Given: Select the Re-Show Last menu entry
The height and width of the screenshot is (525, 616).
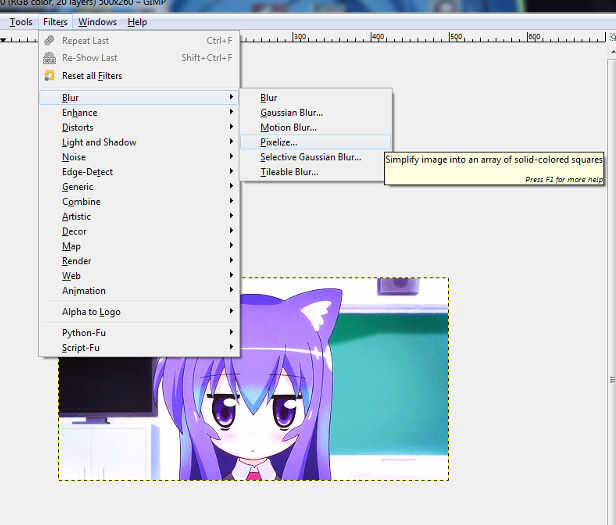Looking at the screenshot, I should click(x=139, y=58).
